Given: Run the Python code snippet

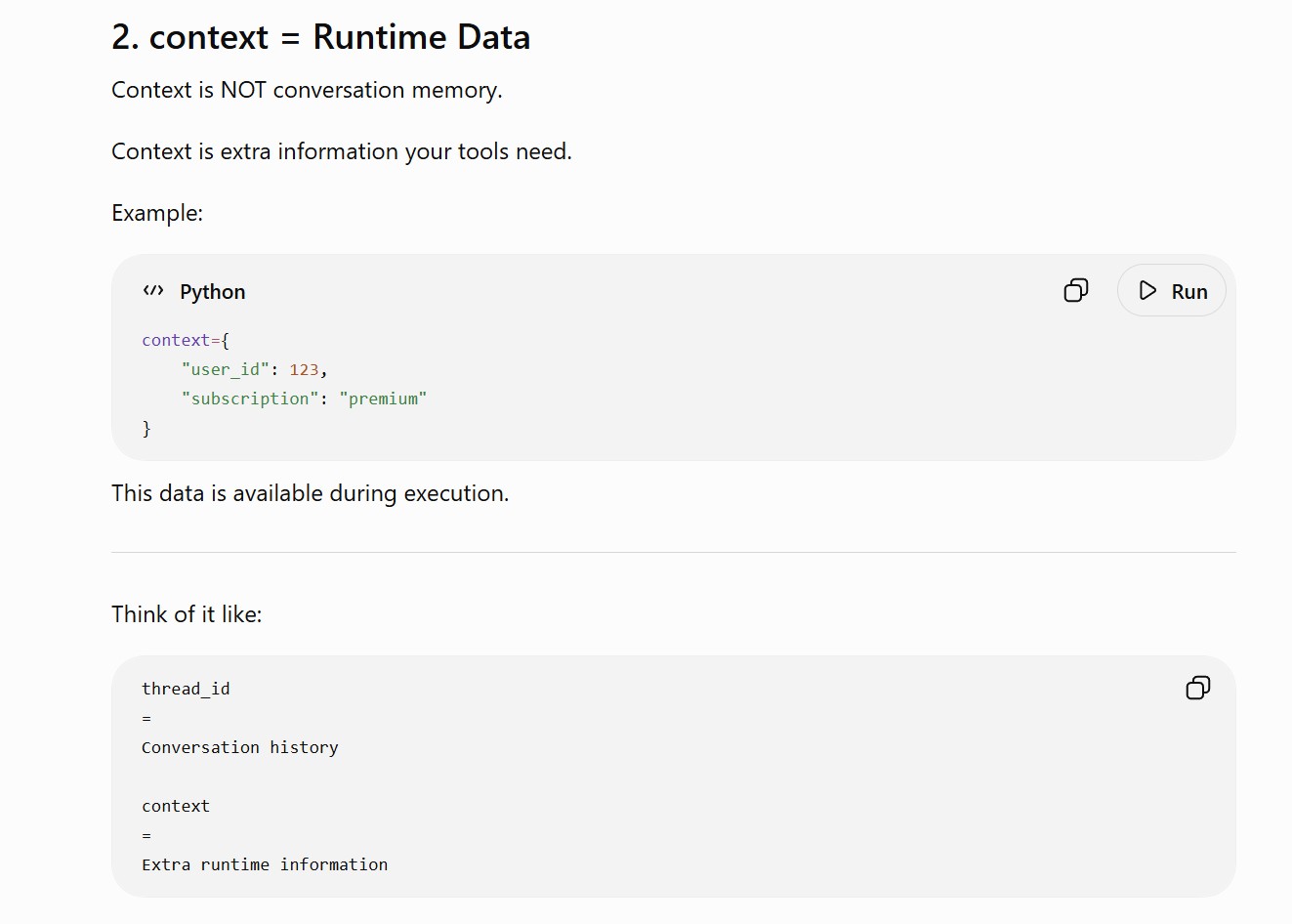Looking at the screenshot, I should click(1171, 290).
